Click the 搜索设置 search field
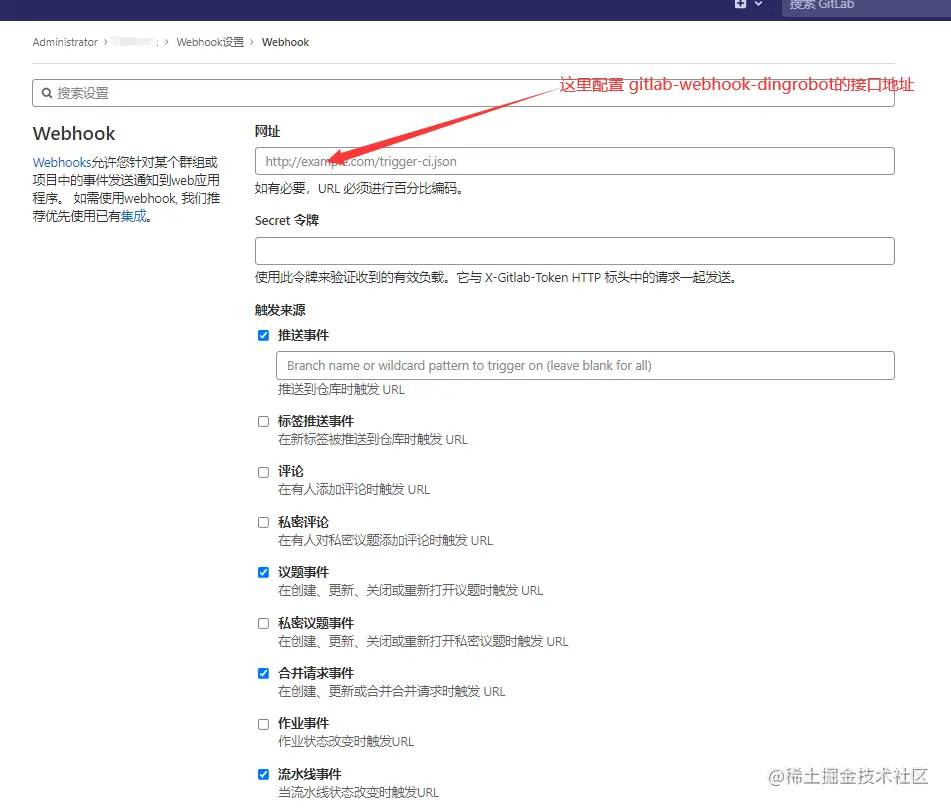951x809 pixels. [x=463, y=93]
